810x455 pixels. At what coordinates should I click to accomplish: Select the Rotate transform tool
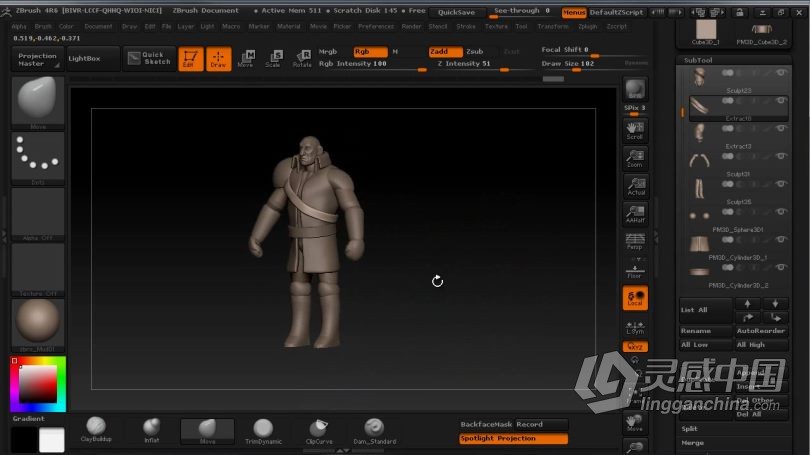pos(302,59)
